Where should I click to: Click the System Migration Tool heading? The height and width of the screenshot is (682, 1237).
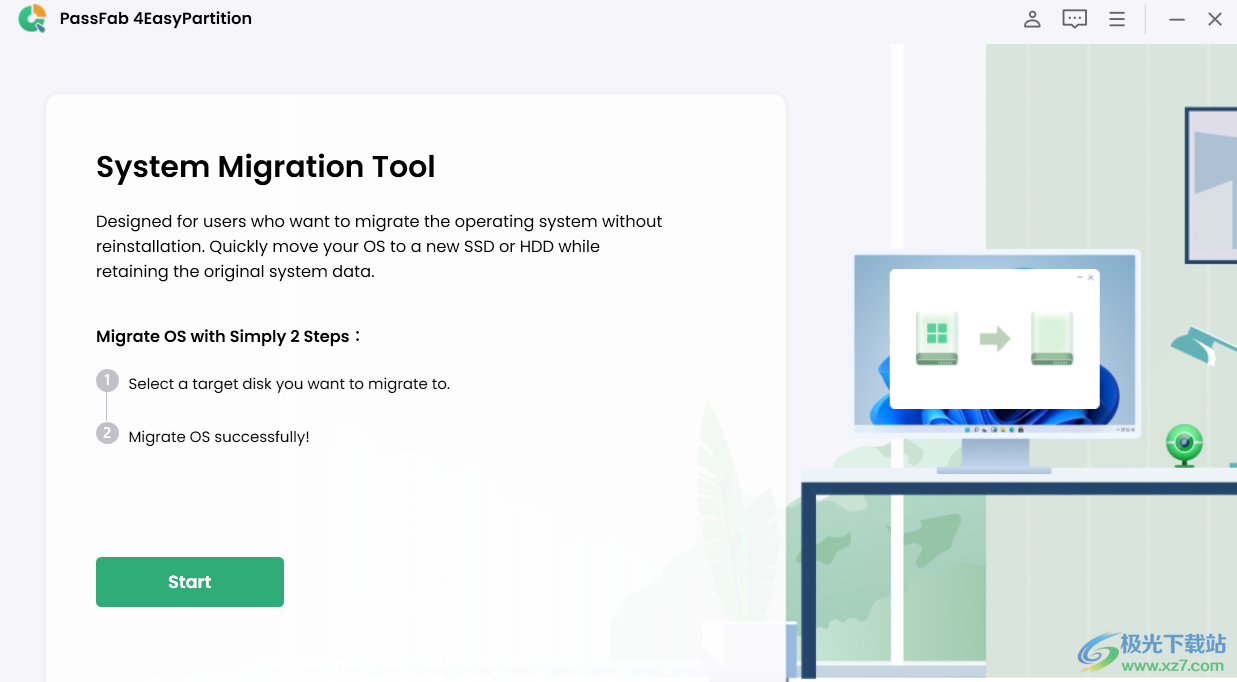tap(266, 166)
